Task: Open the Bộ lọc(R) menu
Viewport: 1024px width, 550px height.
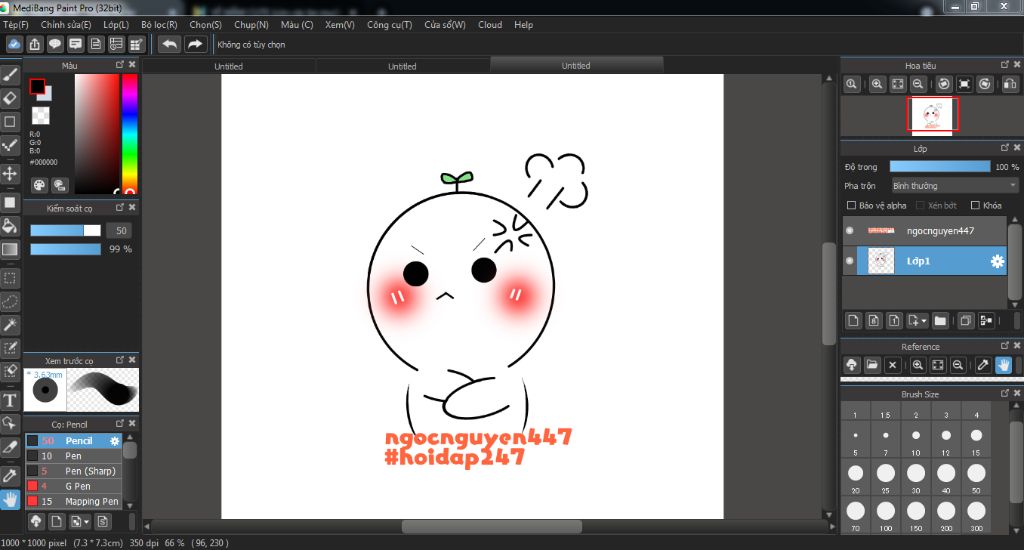Action: point(159,25)
